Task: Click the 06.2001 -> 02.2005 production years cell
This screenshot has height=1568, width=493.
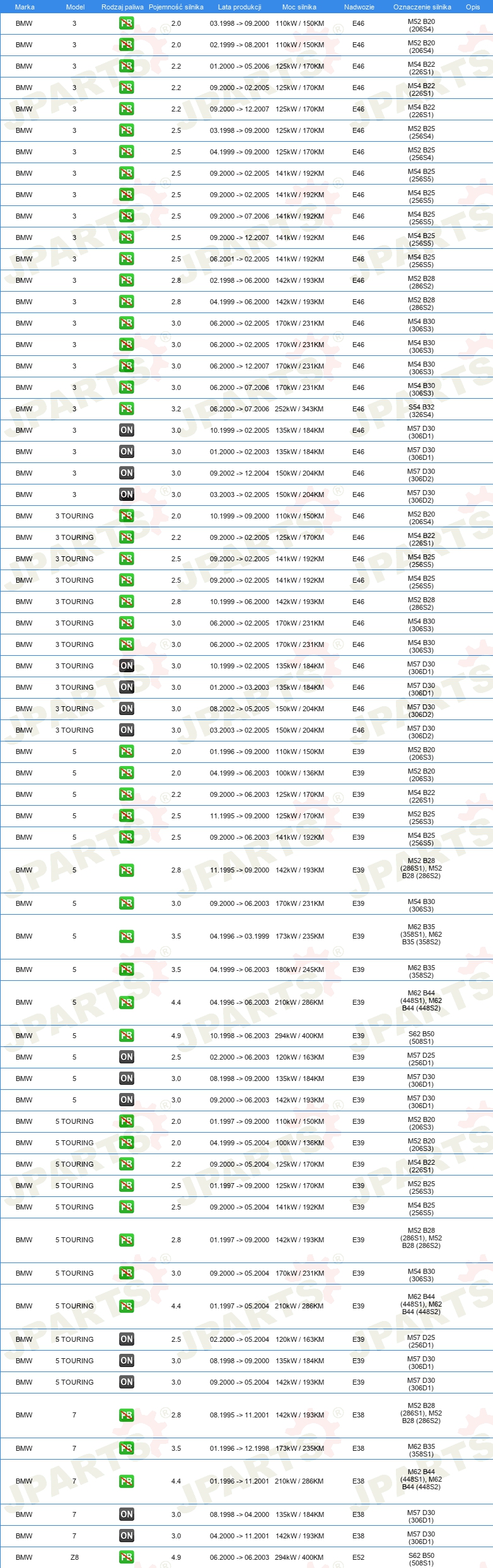Action: pyautogui.click(x=240, y=259)
